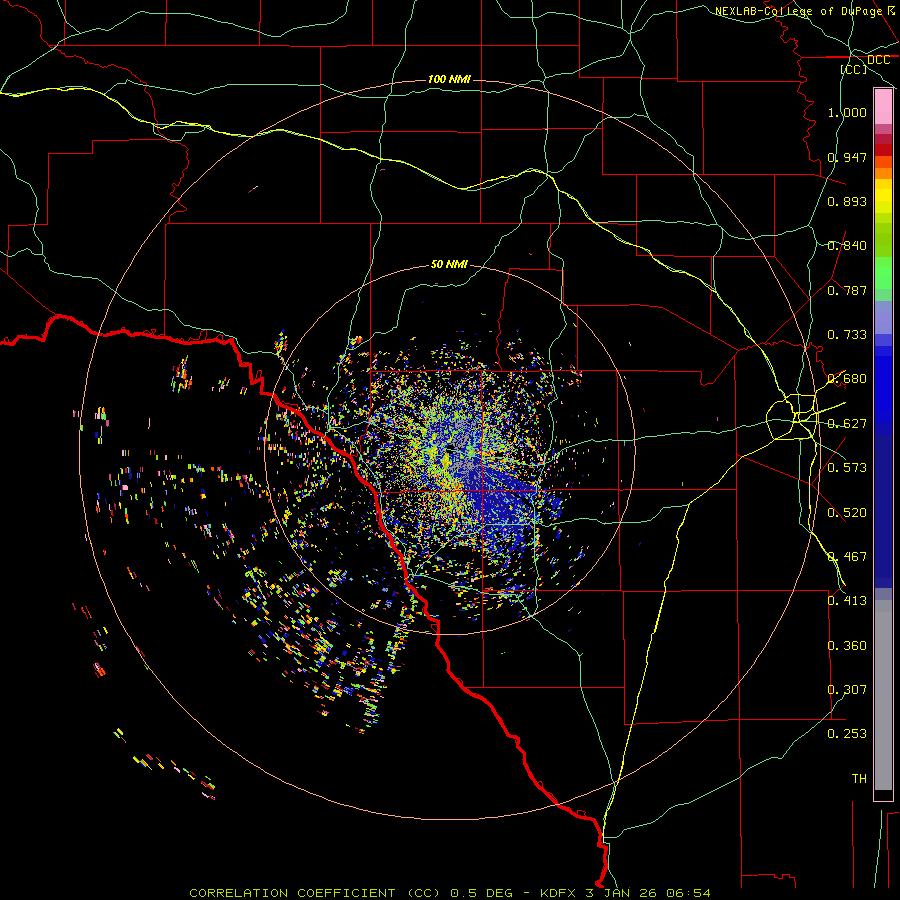Pick the gray scale color segment
The image size is (900, 900).
(x=883, y=695)
